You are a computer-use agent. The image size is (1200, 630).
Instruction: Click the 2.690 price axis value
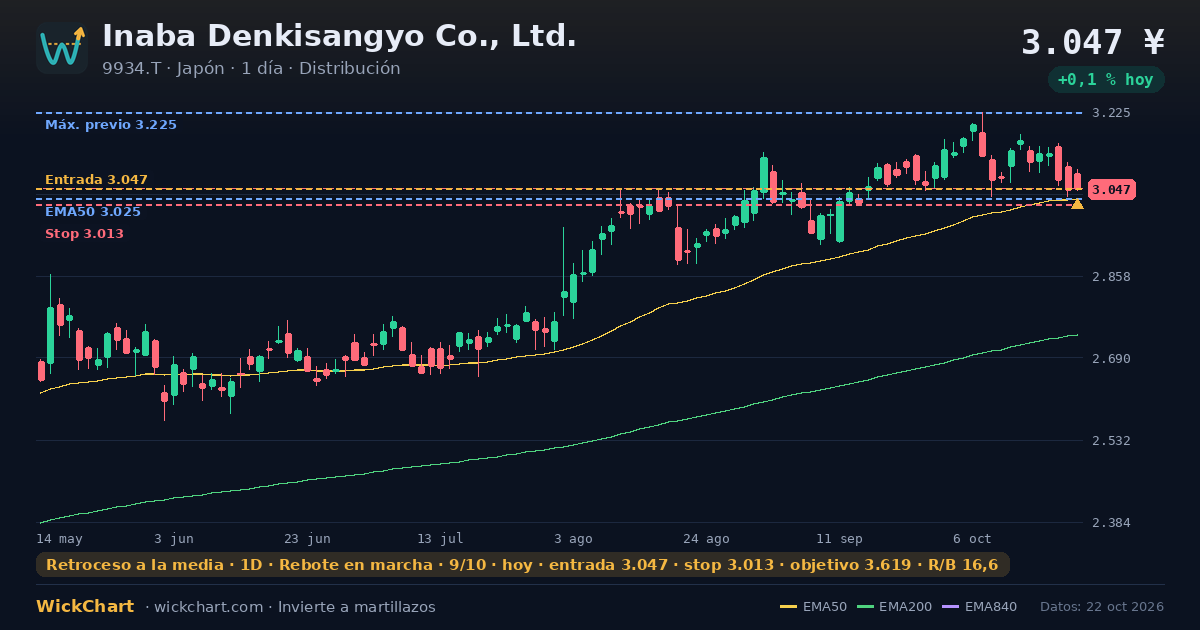pyautogui.click(x=1111, y=359)
